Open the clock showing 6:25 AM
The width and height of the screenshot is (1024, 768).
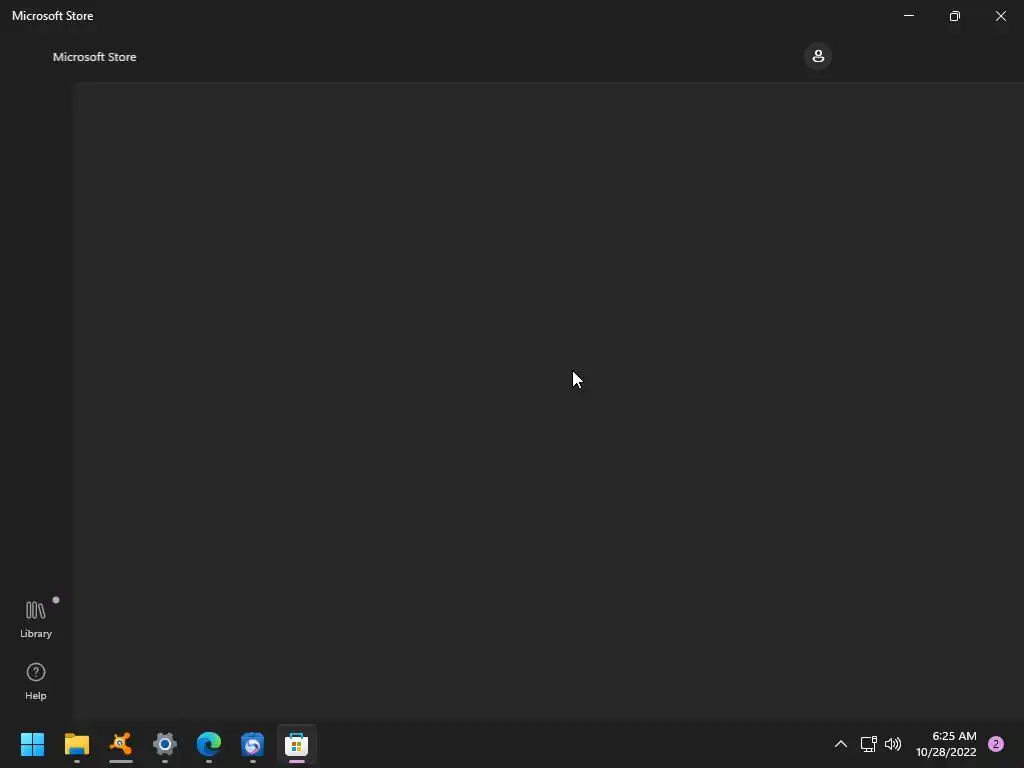tap(946, 744)
